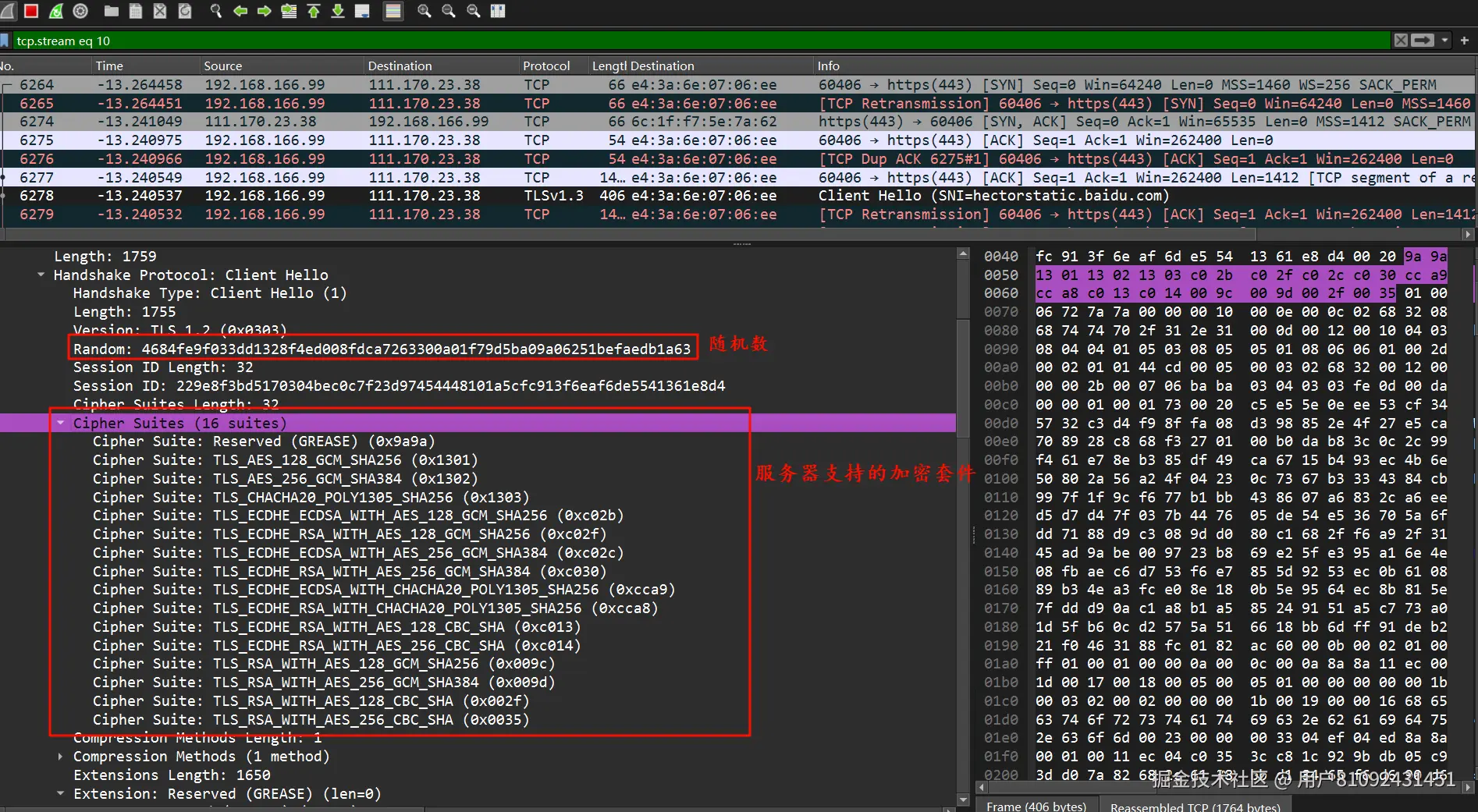Collapse the Cipher Suites (16 suites) node
Image resolution: width=1478 pixels, height=812 pixels.
coord(60,423)
